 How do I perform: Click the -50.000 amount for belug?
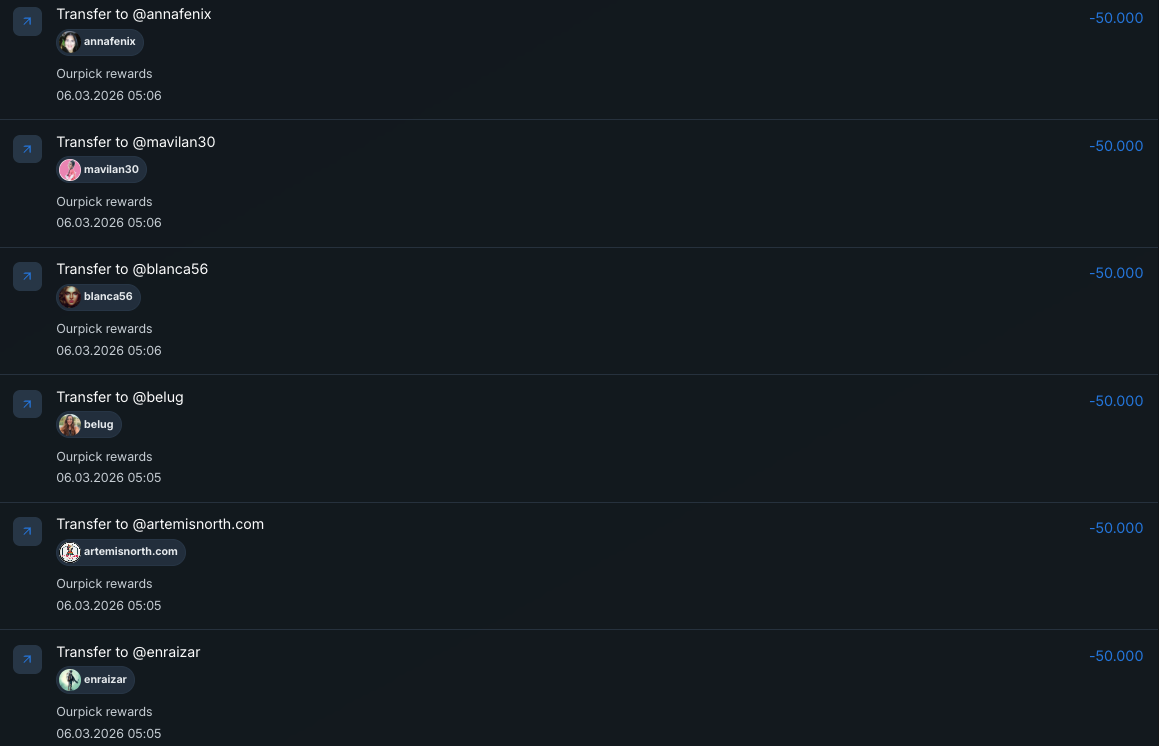(1116, 401)
